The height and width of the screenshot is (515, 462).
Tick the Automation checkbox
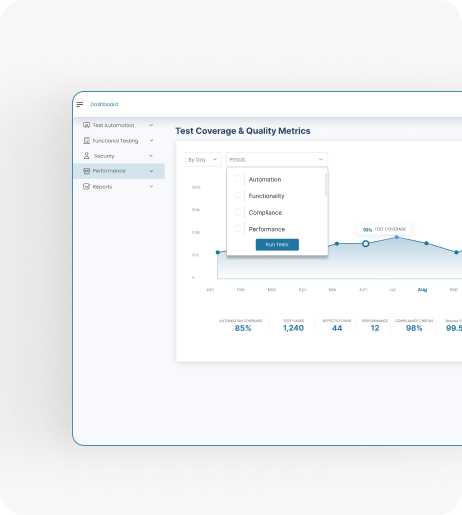point(237,179)
